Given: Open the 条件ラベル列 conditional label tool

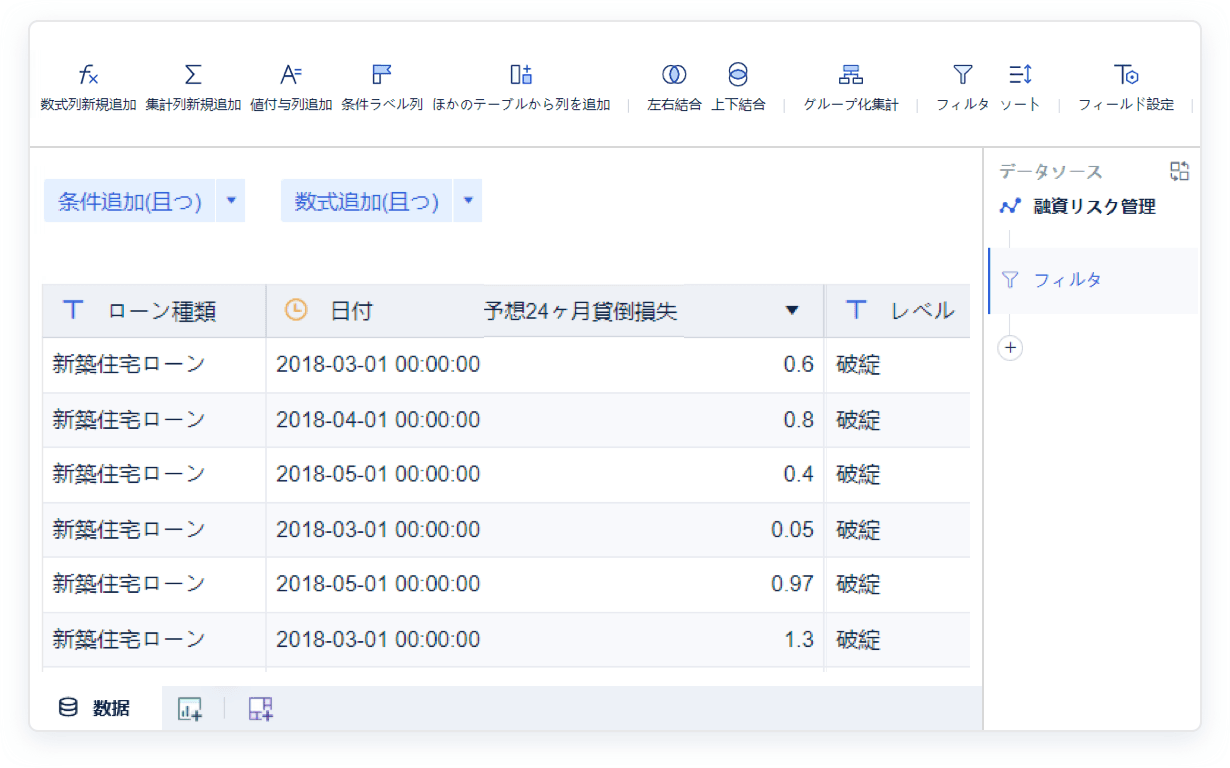Looking at the screenshot, I should point(381,75).
